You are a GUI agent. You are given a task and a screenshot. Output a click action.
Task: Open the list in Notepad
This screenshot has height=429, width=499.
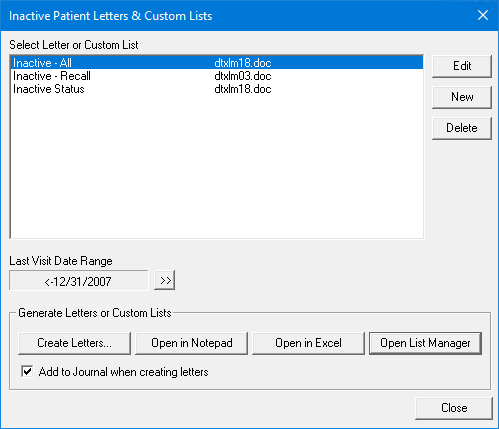191,343
